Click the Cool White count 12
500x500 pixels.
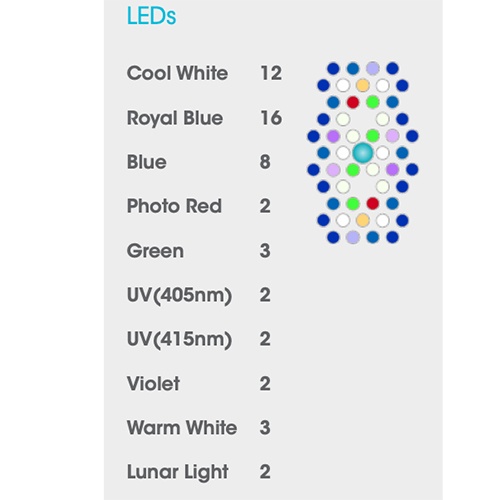[x=271, y=73]
